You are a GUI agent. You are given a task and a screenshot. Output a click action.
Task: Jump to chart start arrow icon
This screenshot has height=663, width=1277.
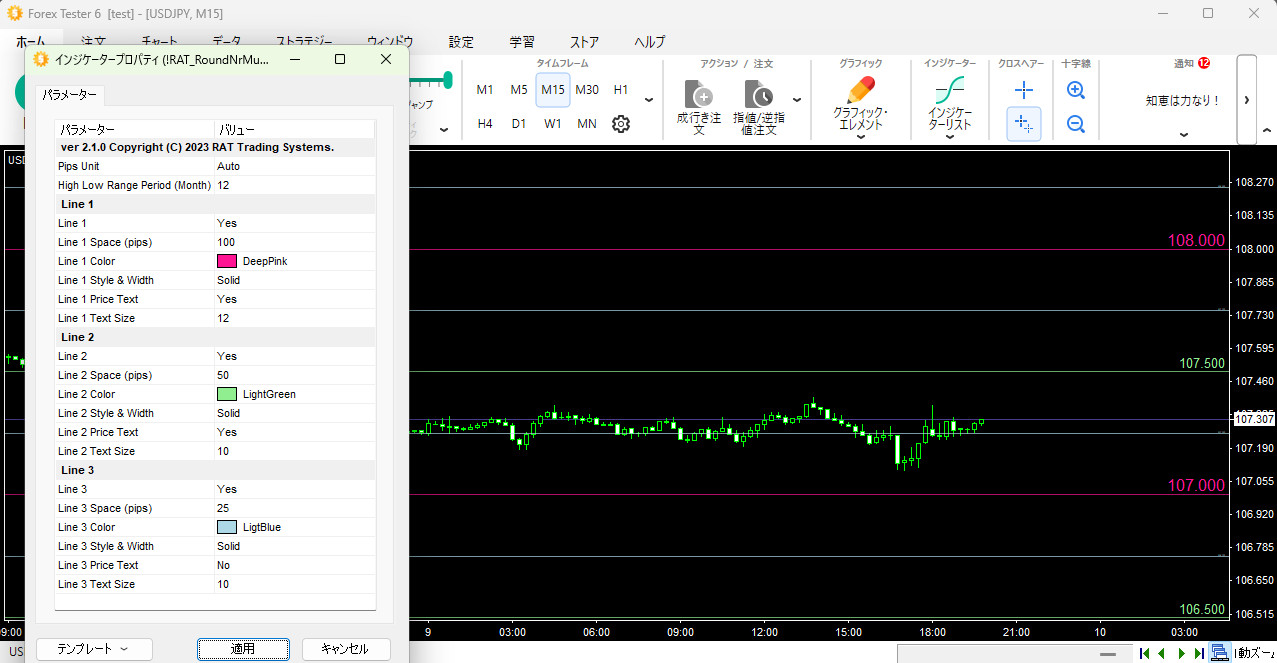1144,653
